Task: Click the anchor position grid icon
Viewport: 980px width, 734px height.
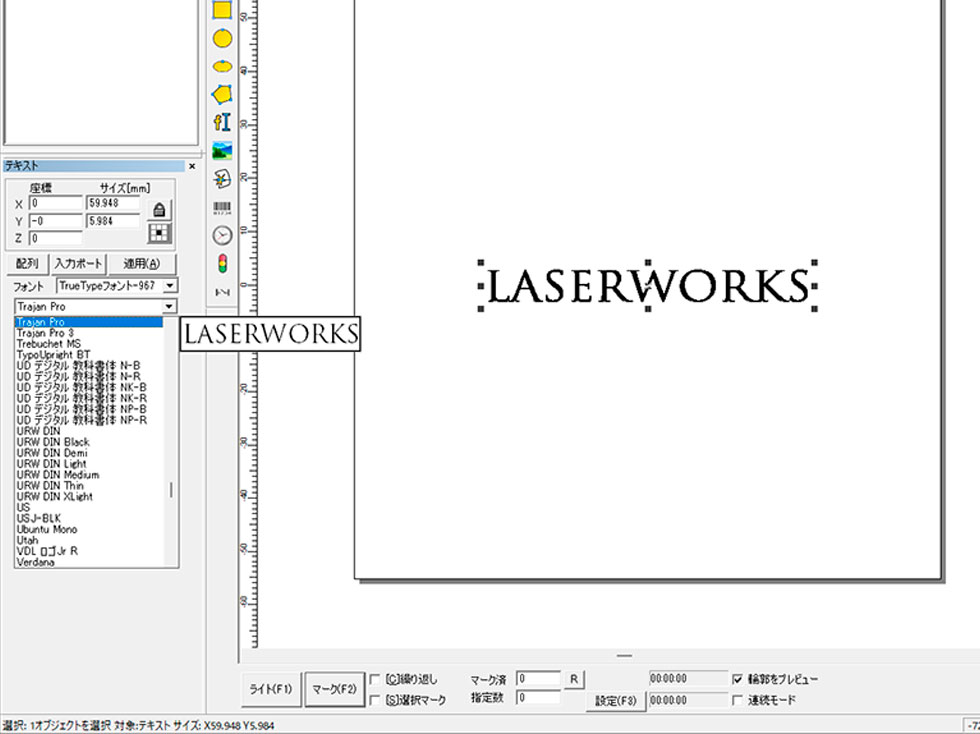Action: [x=159, y=233]
